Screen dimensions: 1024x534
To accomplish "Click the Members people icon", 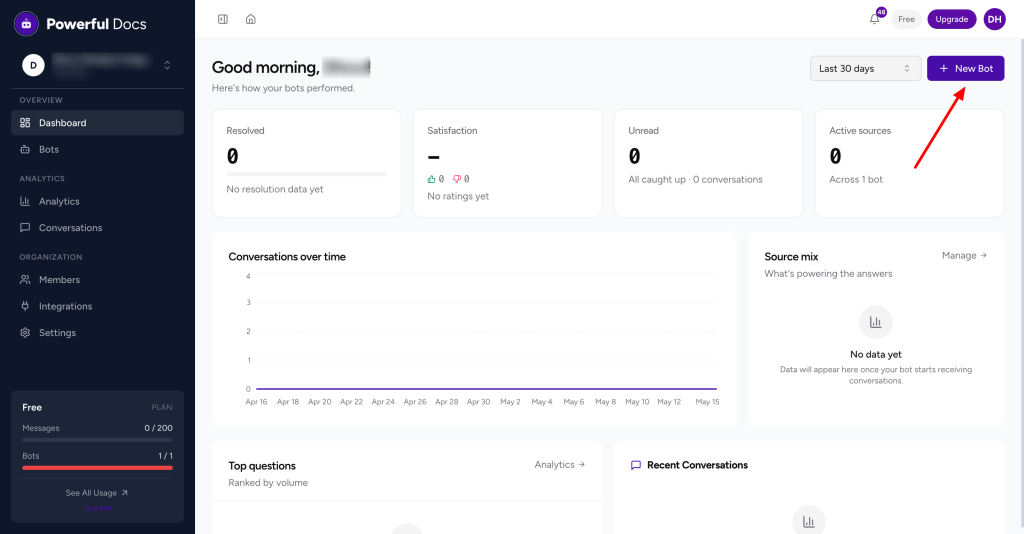I will pyautogui.click(x=25, y=279).
